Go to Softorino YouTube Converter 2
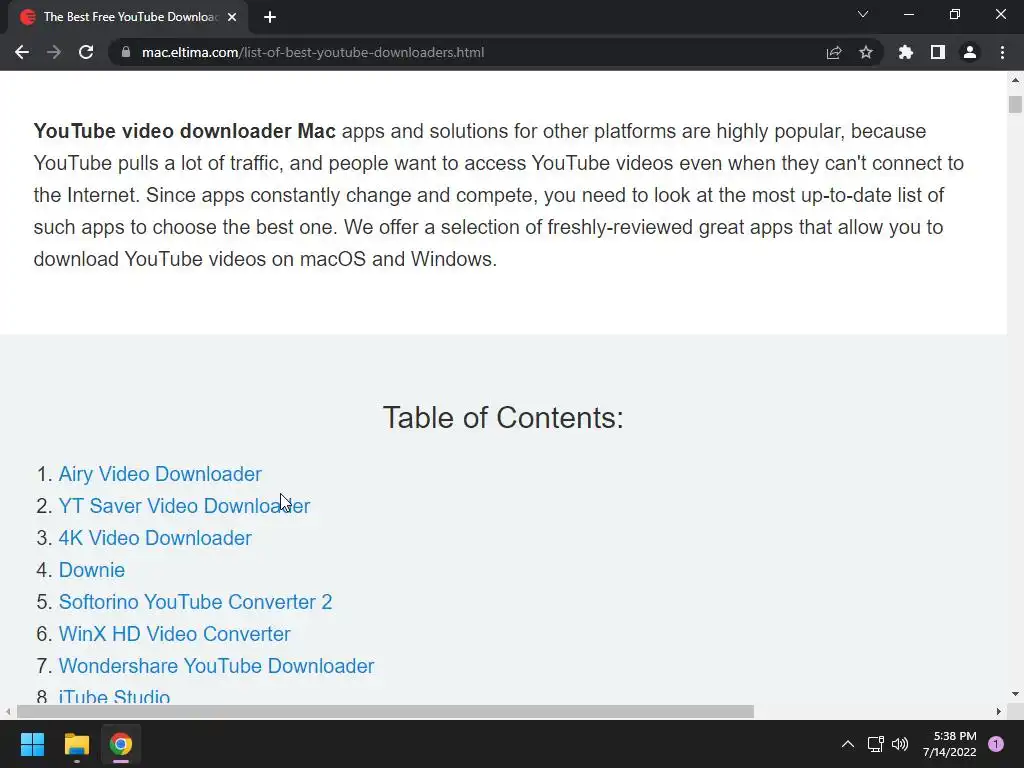Screen dimensions: 1024x768 coord(195,602)
